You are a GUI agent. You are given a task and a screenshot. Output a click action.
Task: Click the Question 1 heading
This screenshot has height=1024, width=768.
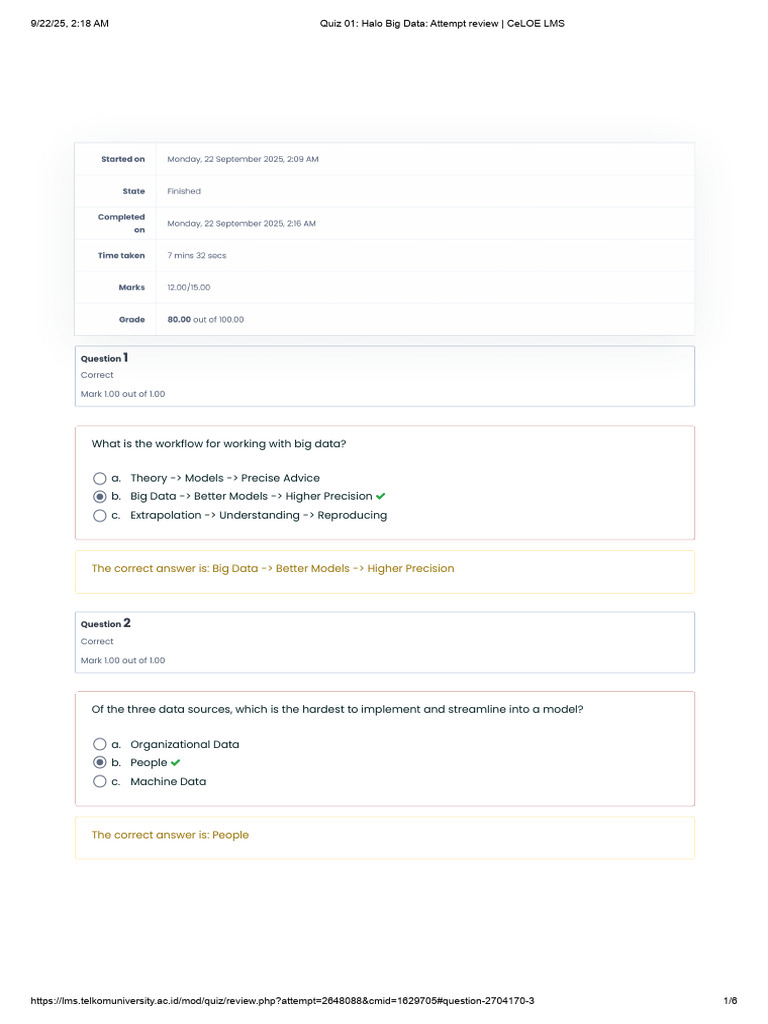coord(104,358)
